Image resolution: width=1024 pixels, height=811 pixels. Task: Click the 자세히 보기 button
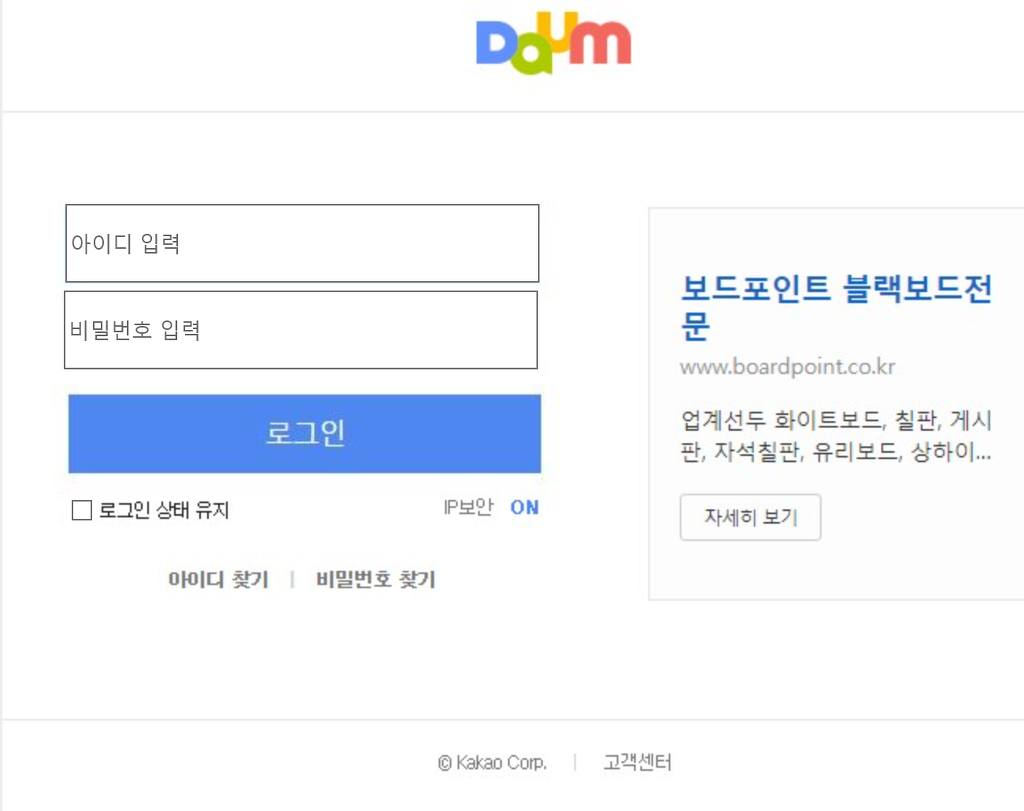click(x=751, y=517)
